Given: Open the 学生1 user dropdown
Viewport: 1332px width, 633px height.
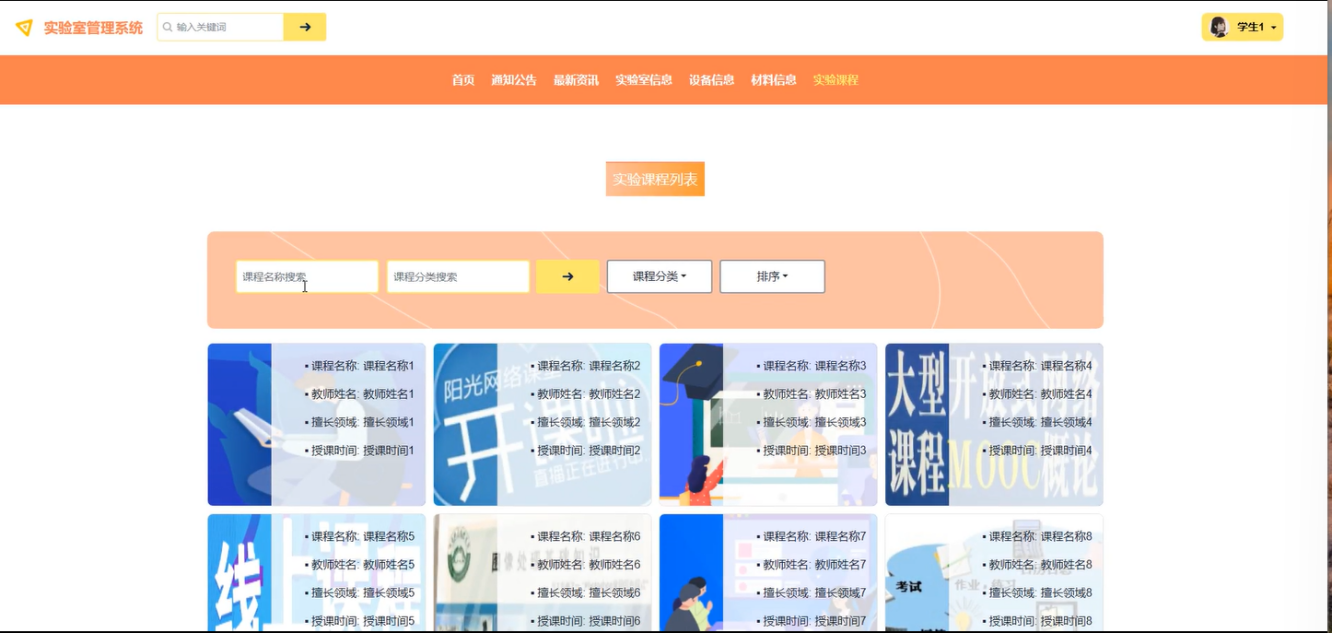Looking at the screenshot, I should click(x=1242, y=27).
